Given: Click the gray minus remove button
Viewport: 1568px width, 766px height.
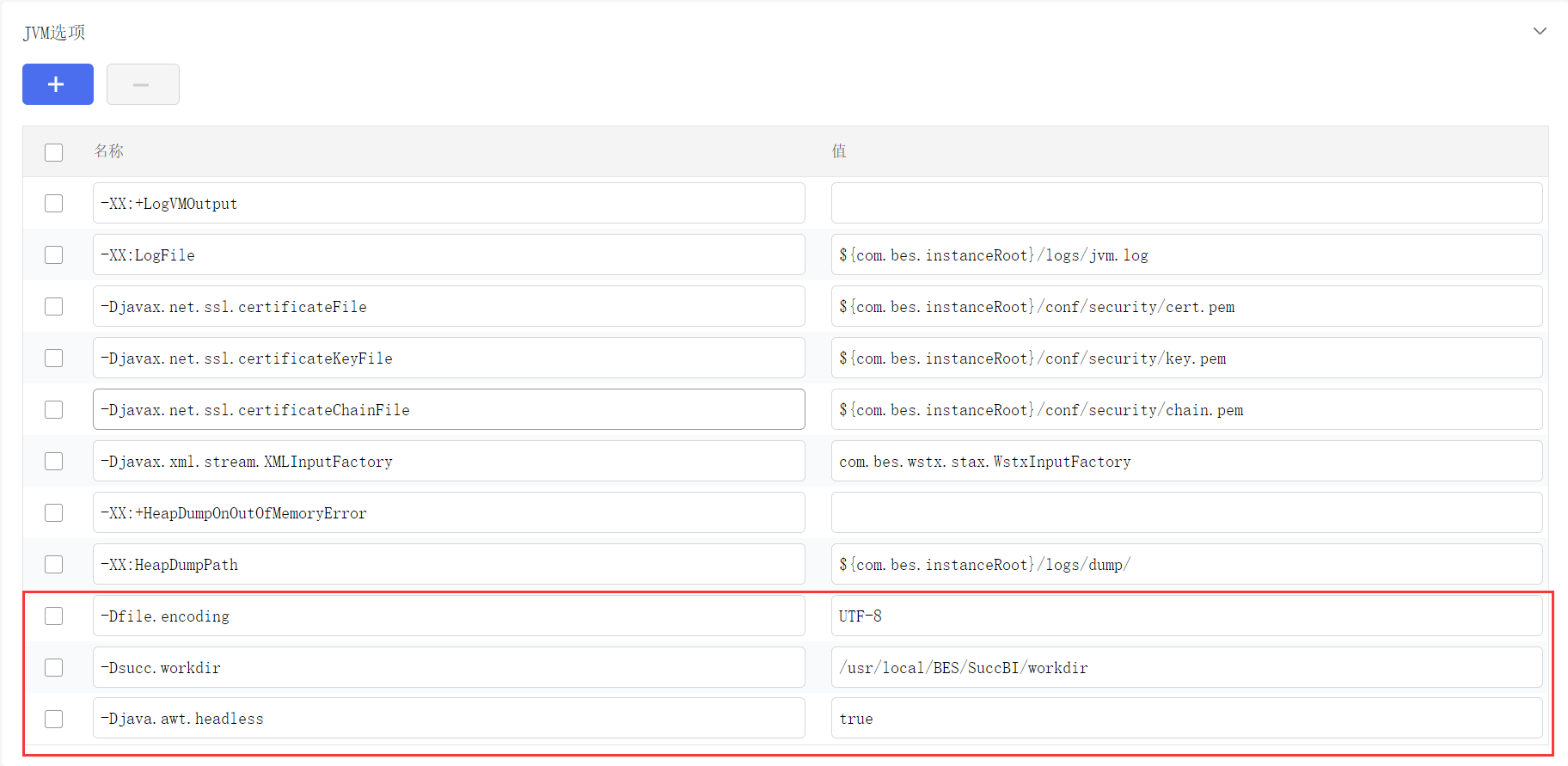Looking at the screenshot, I should (x=143, y=84).
